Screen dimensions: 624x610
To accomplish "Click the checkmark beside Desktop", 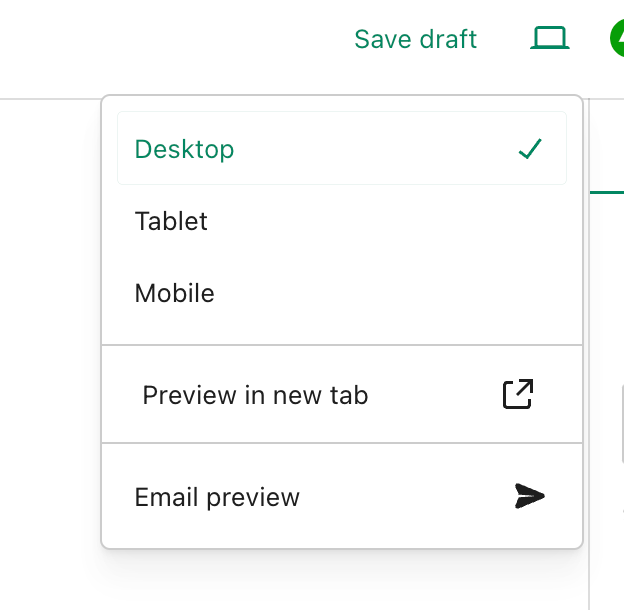I will 529,149.
